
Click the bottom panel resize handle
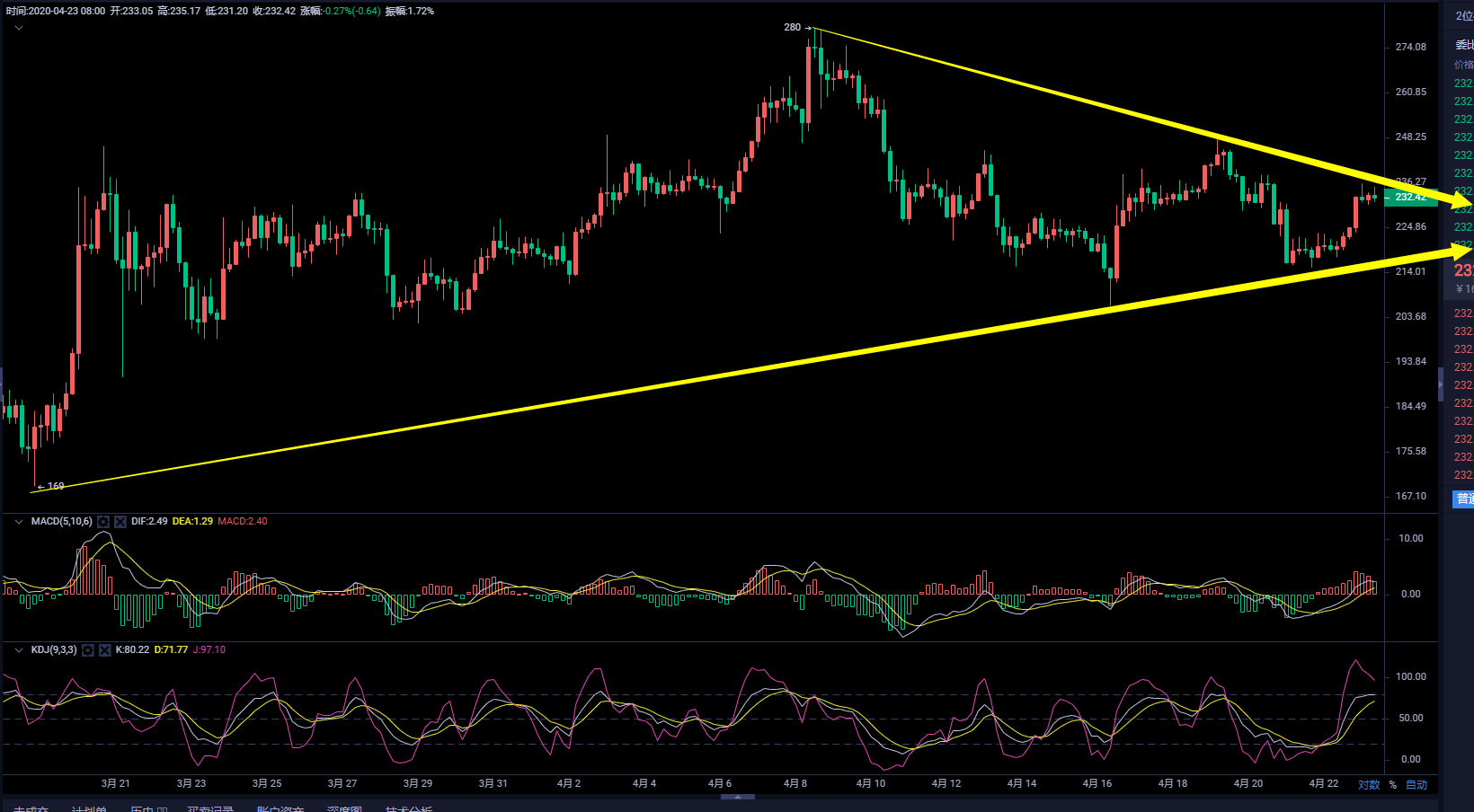coord(738,797)
